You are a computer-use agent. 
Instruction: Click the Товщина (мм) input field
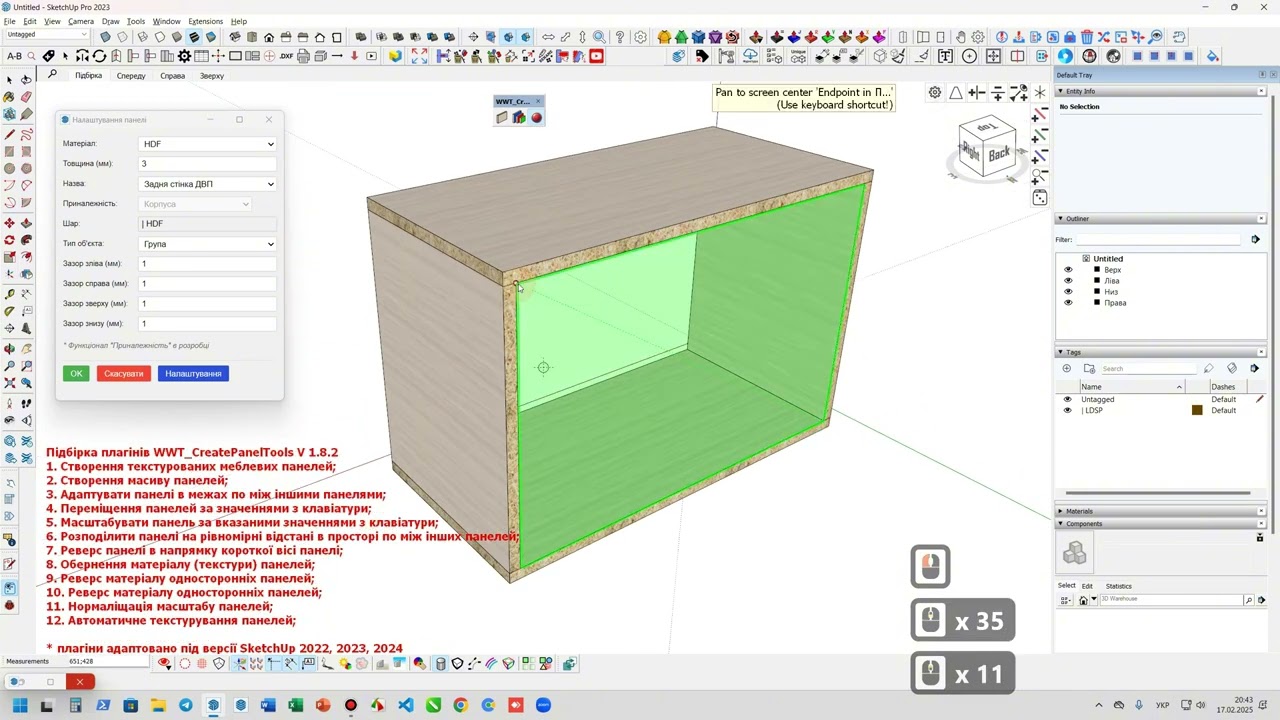pos(207,164)
